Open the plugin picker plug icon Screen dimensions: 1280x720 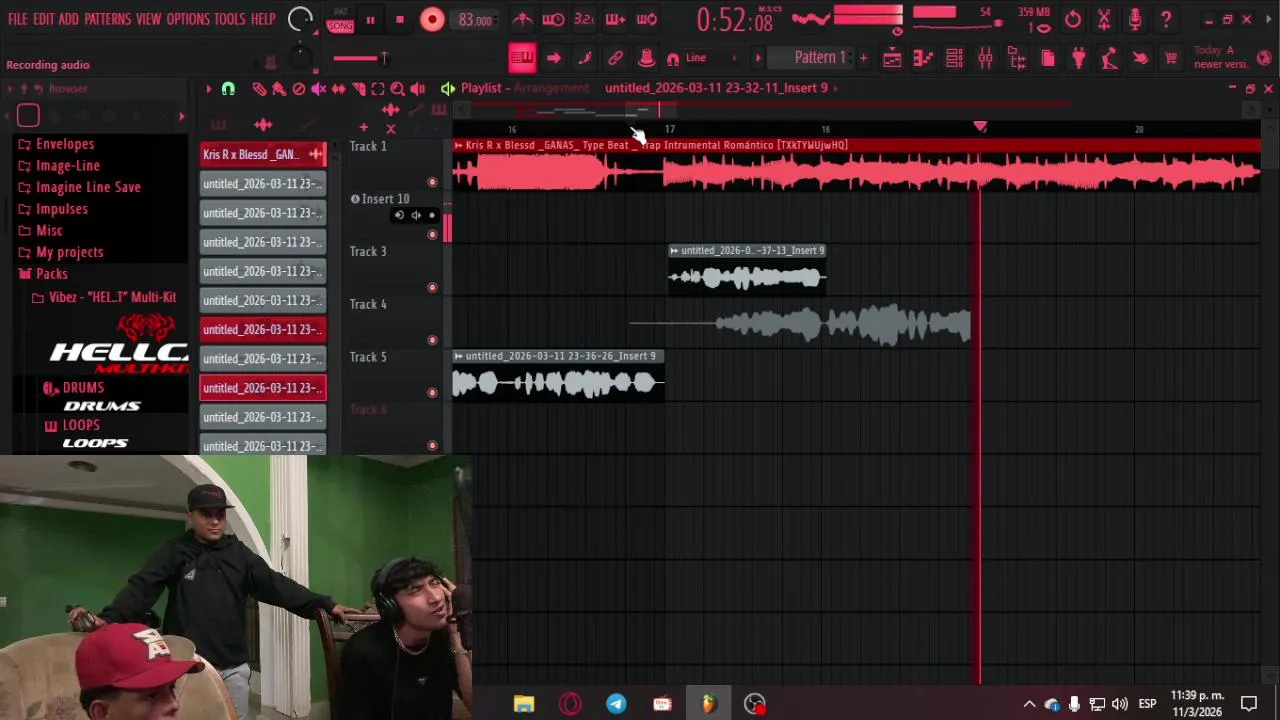(1079, 59)
